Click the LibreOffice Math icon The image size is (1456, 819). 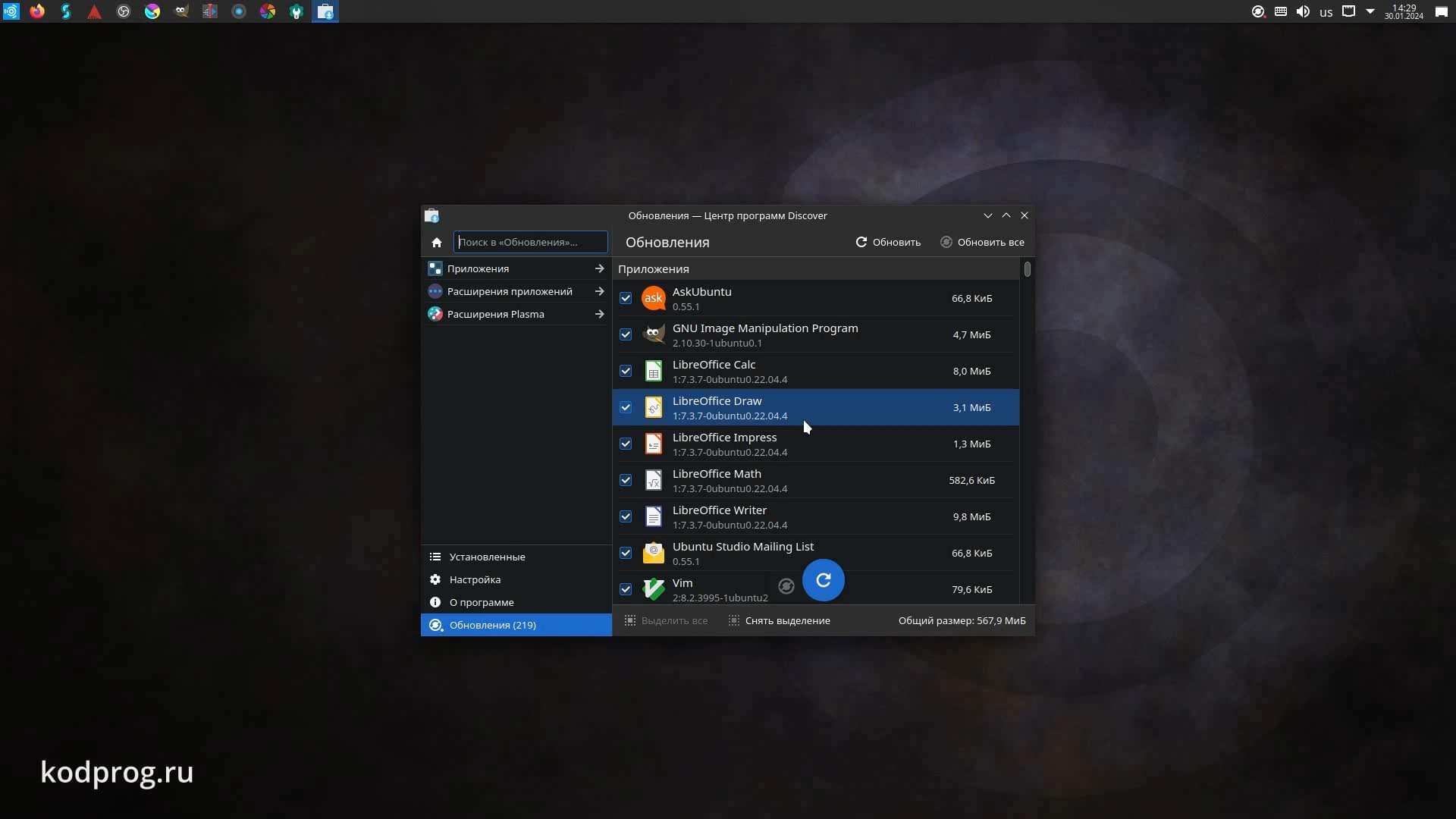pyautogui.click(x=653, y=480)
